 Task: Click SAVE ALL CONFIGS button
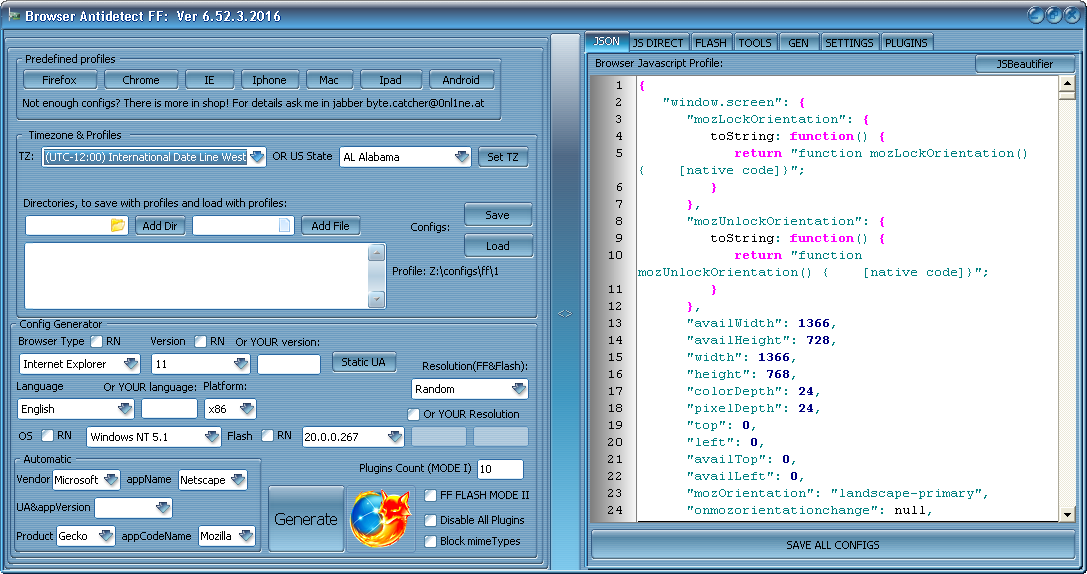point(833,545)
